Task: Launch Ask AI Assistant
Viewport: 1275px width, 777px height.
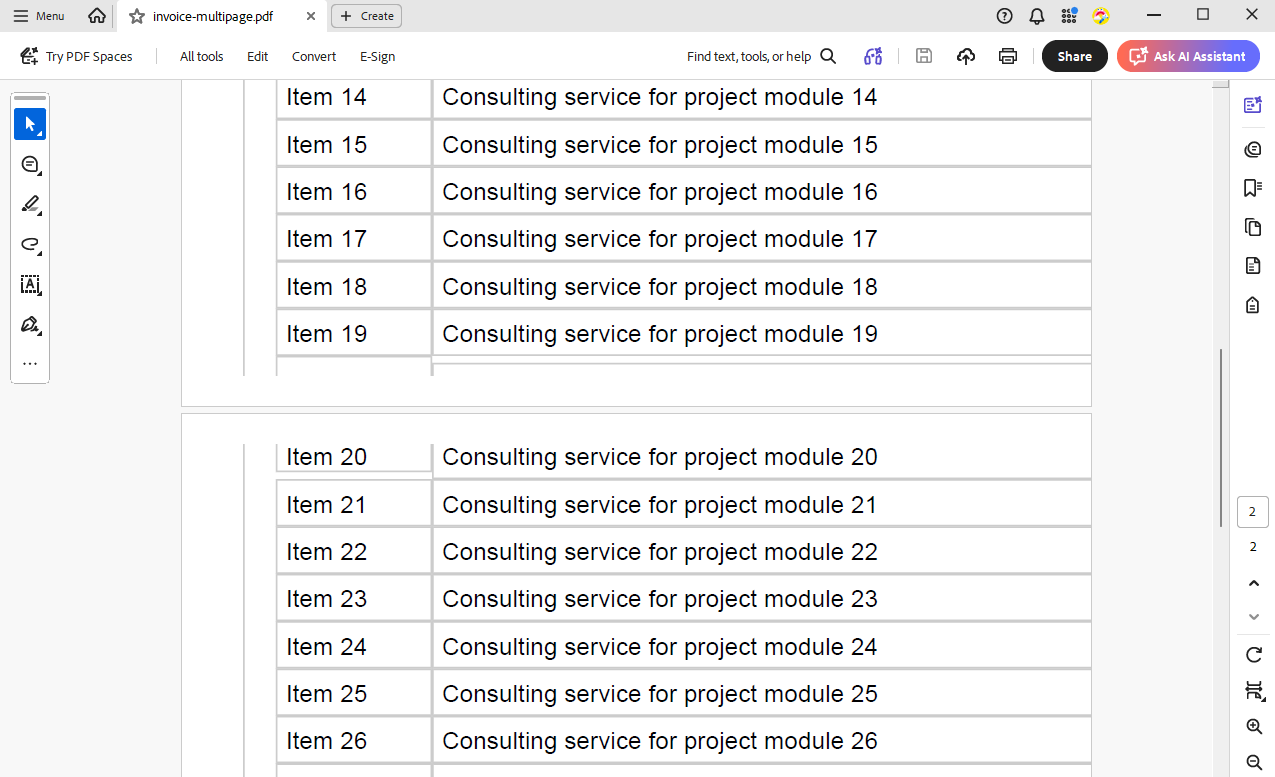Action: point(1188,56)
